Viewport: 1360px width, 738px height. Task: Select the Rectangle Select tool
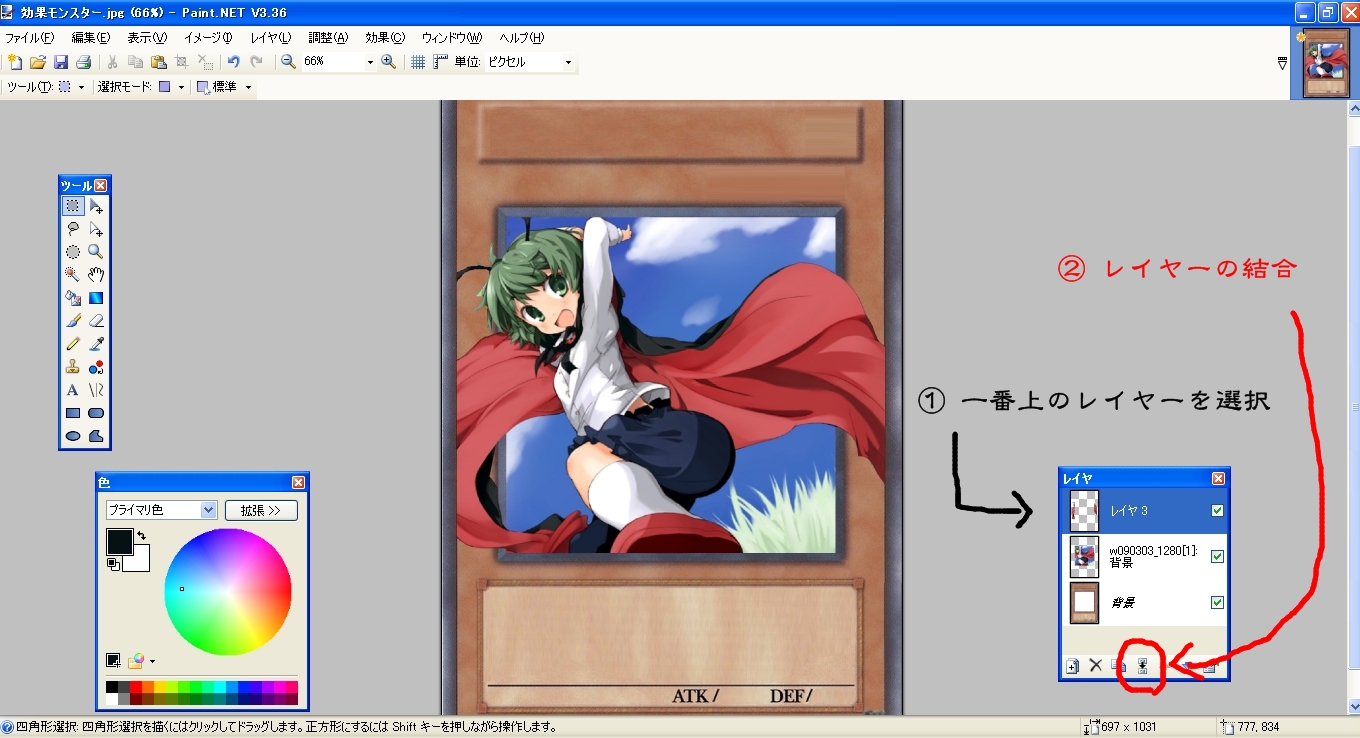tap(73, 206)
